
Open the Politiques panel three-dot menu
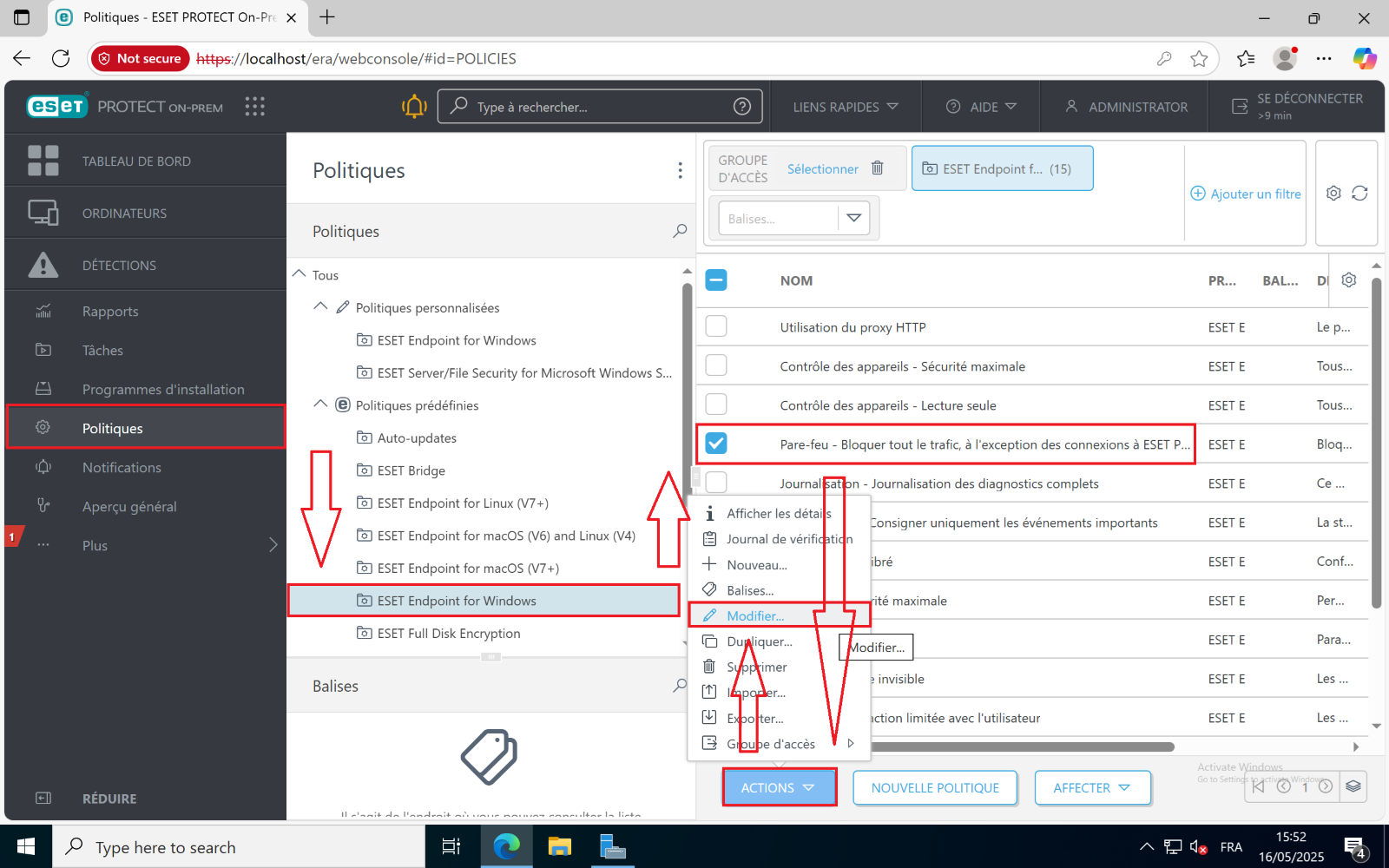point(680,170)
